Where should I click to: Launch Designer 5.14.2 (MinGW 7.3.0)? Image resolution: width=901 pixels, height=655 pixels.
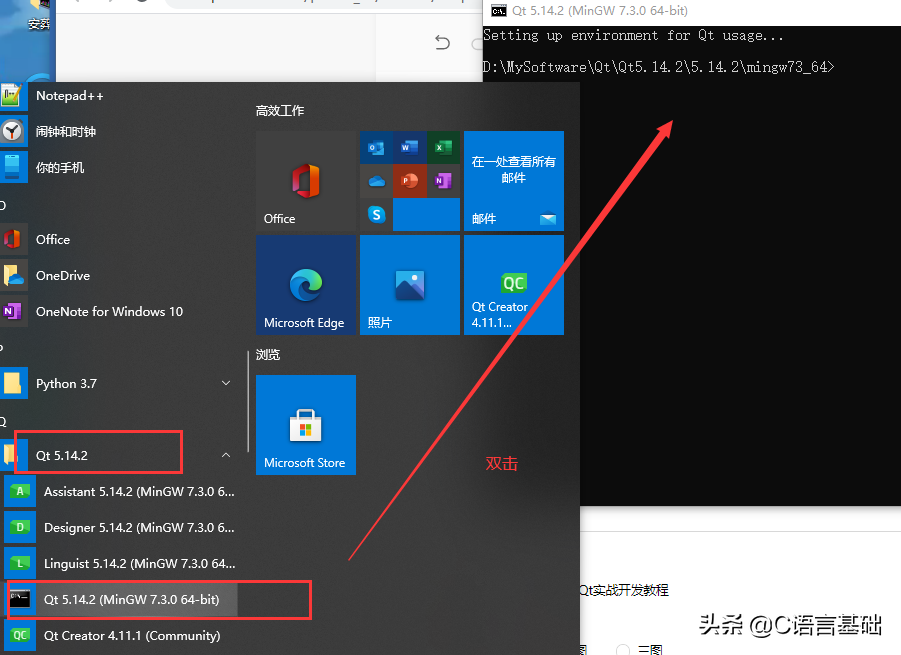(121, 527)
